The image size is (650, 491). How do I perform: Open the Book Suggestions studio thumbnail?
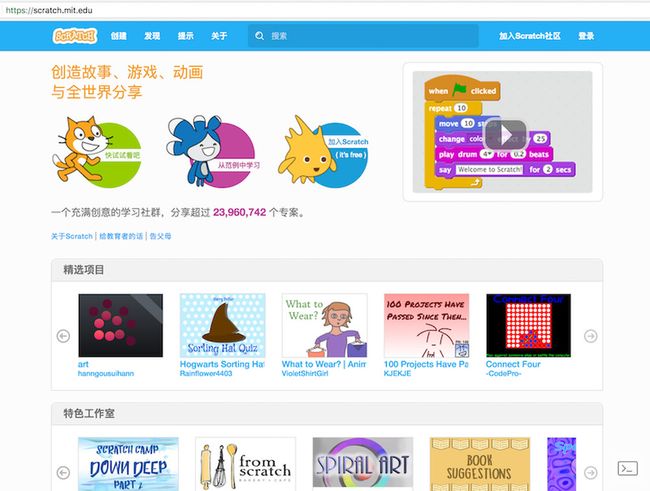point(480,464)
